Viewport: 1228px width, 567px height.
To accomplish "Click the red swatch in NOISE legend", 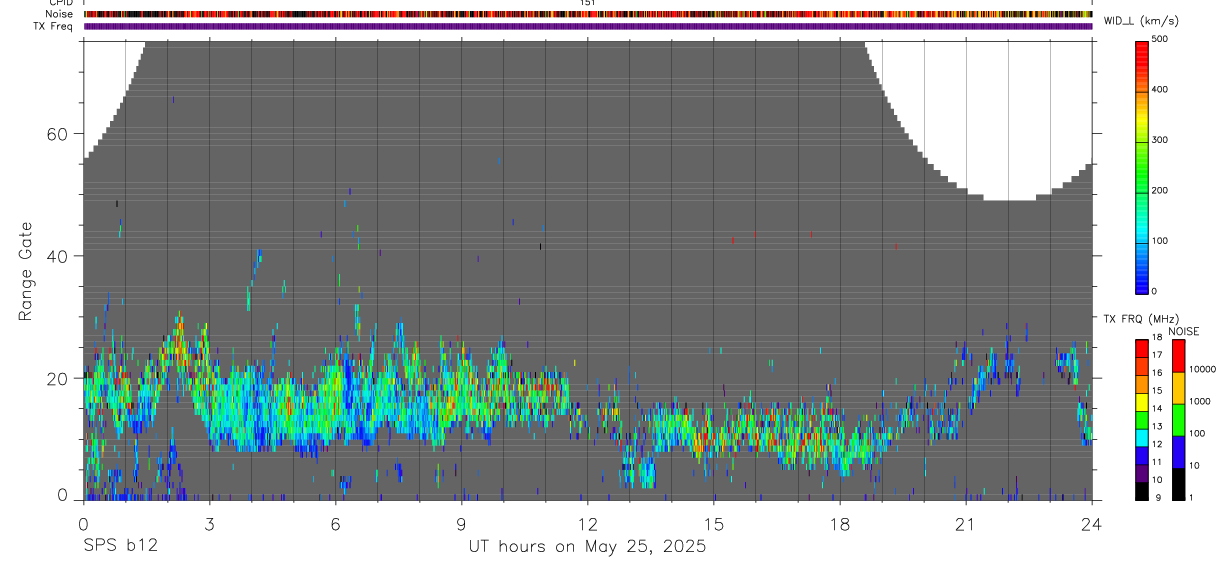I will 1178,356.
